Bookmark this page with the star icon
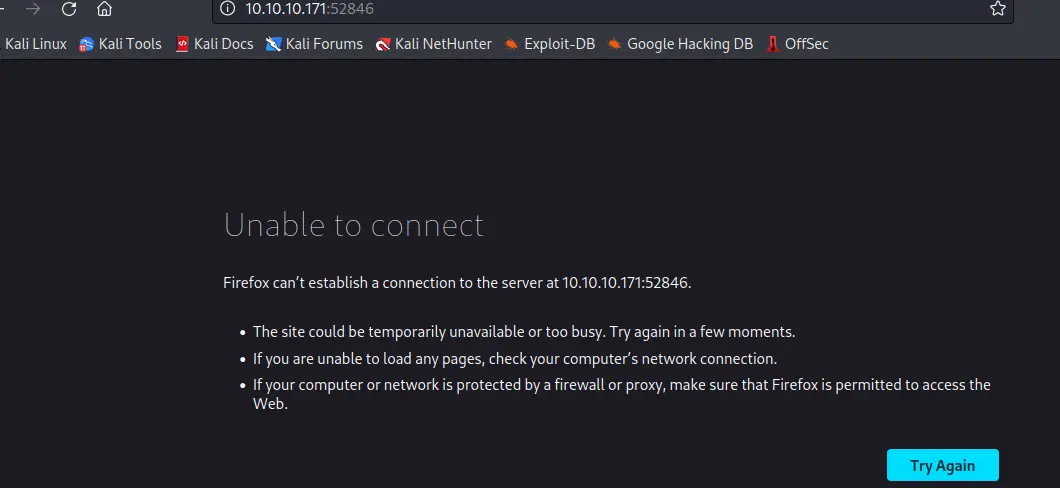 point(998,9)
